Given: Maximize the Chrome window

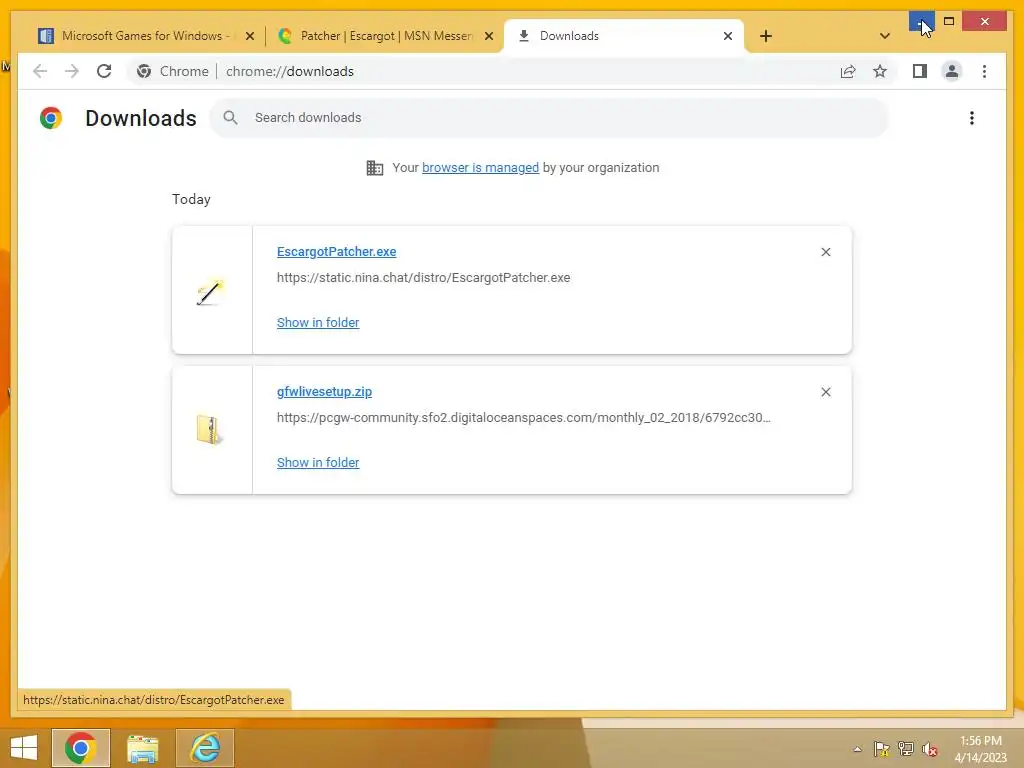Looking at the screenshot, I should 949,22.
